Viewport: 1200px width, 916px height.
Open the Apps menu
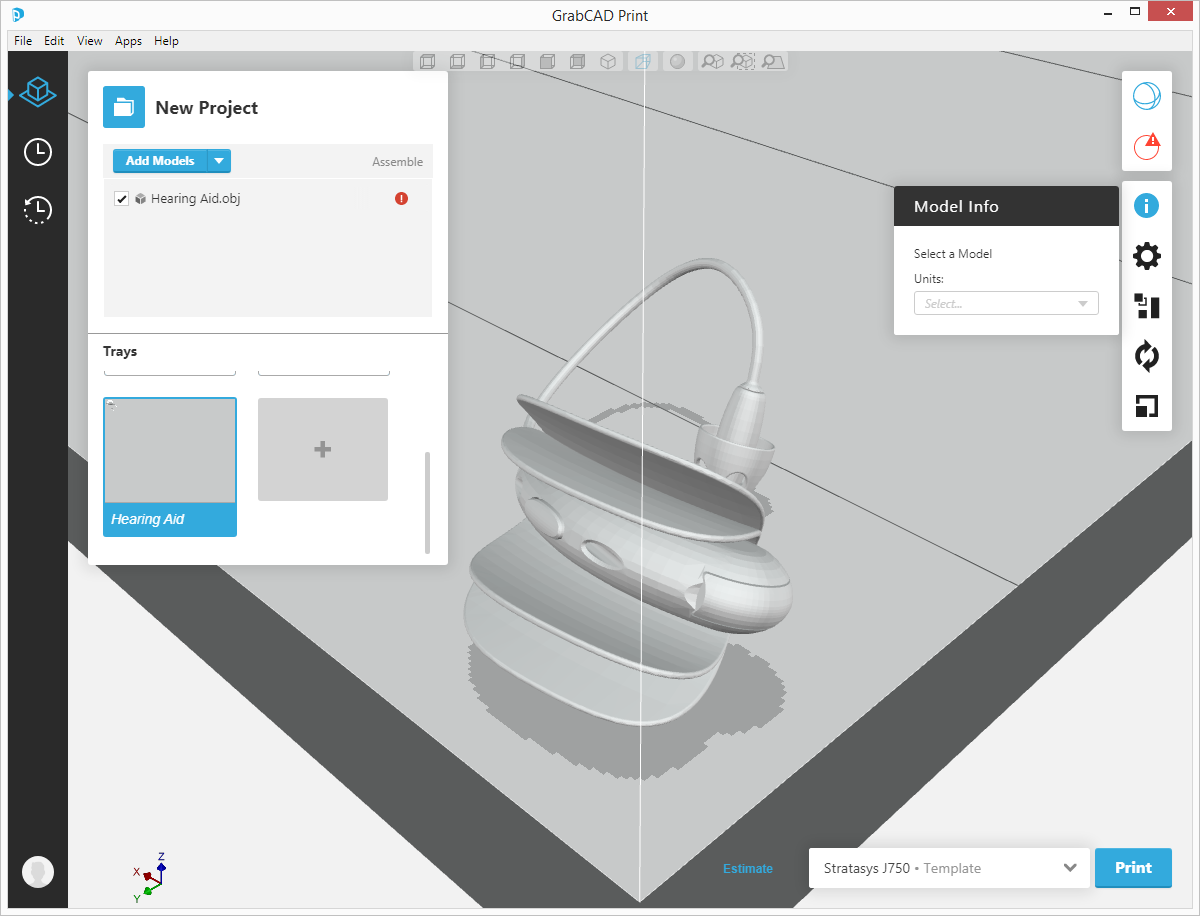pos(128,41)
